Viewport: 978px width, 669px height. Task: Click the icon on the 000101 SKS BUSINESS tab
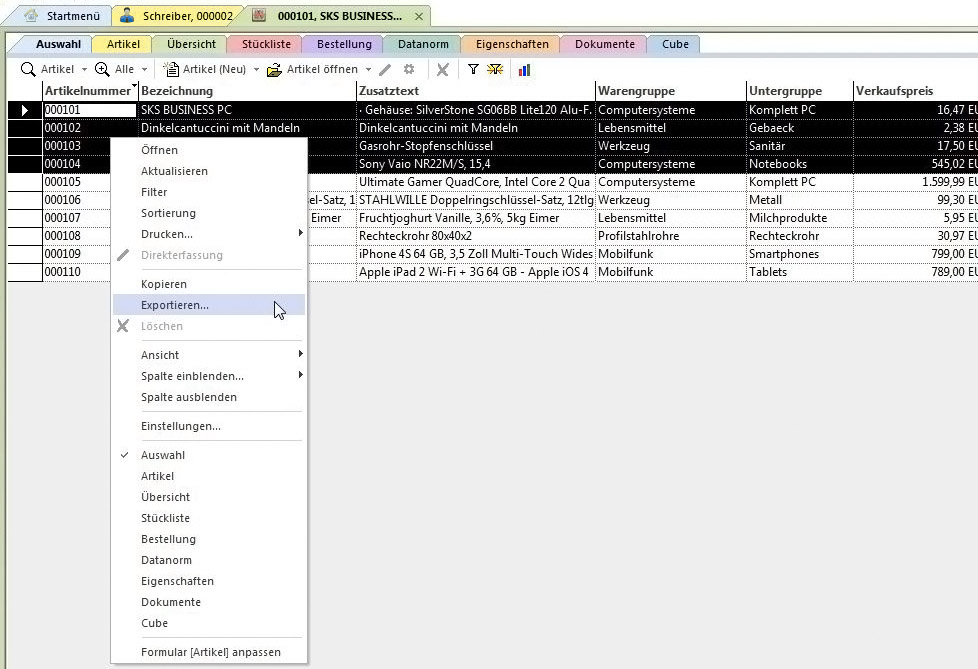pyautogui.click(x=259, y=15)
